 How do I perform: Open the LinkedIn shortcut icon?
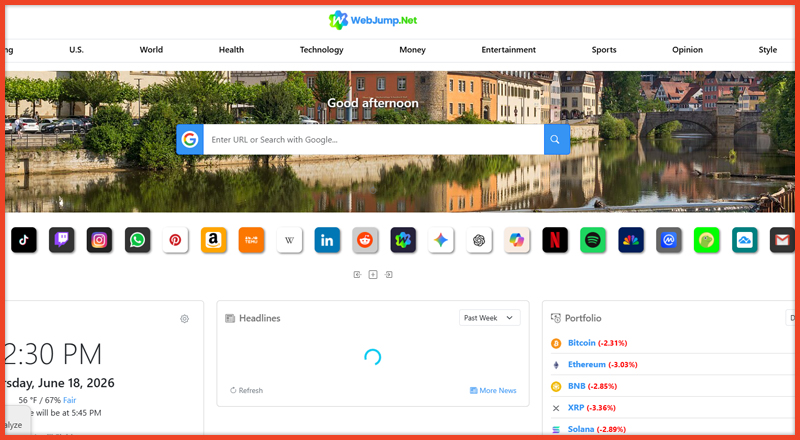328,240
